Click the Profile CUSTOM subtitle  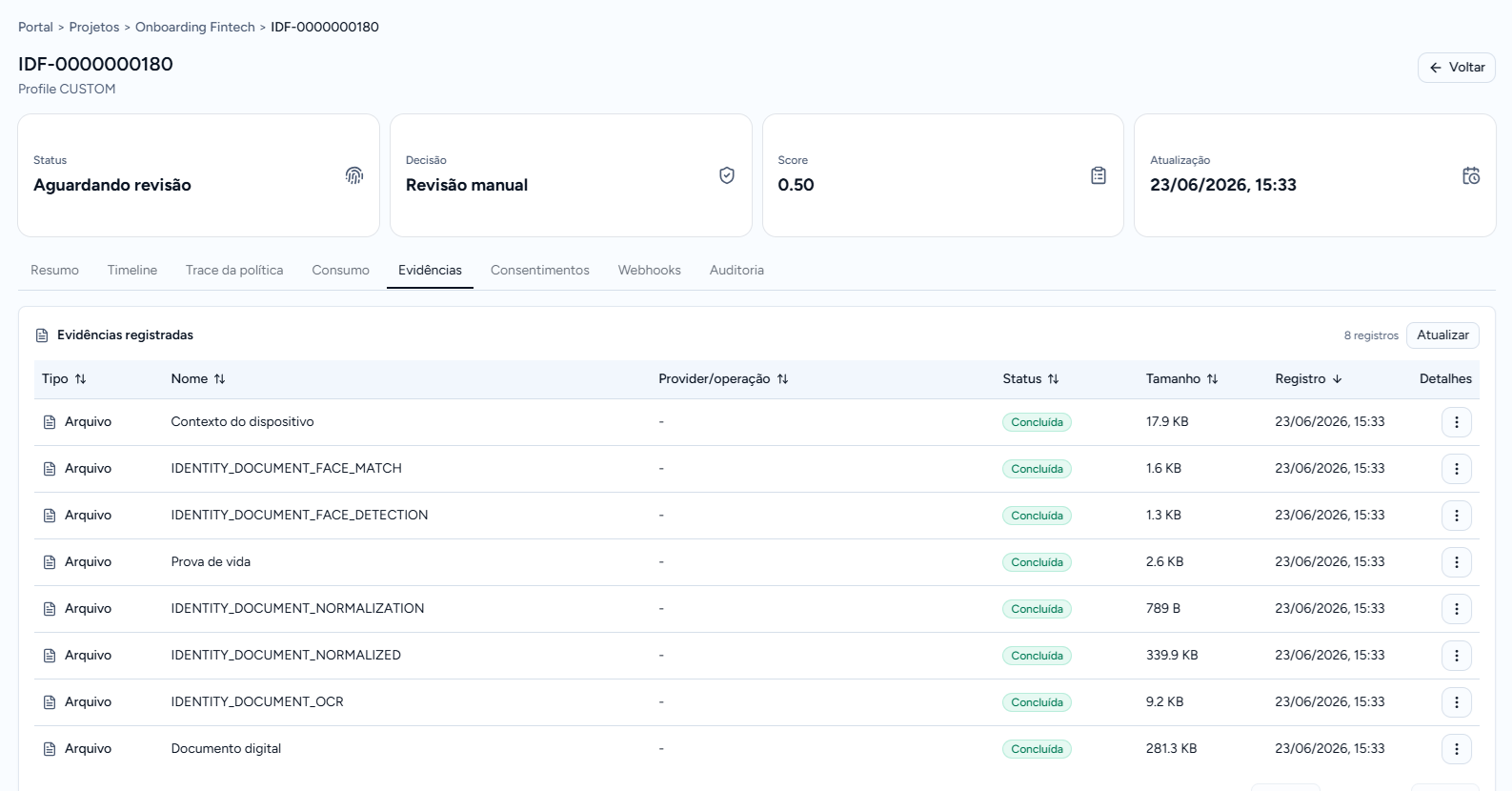67,90
